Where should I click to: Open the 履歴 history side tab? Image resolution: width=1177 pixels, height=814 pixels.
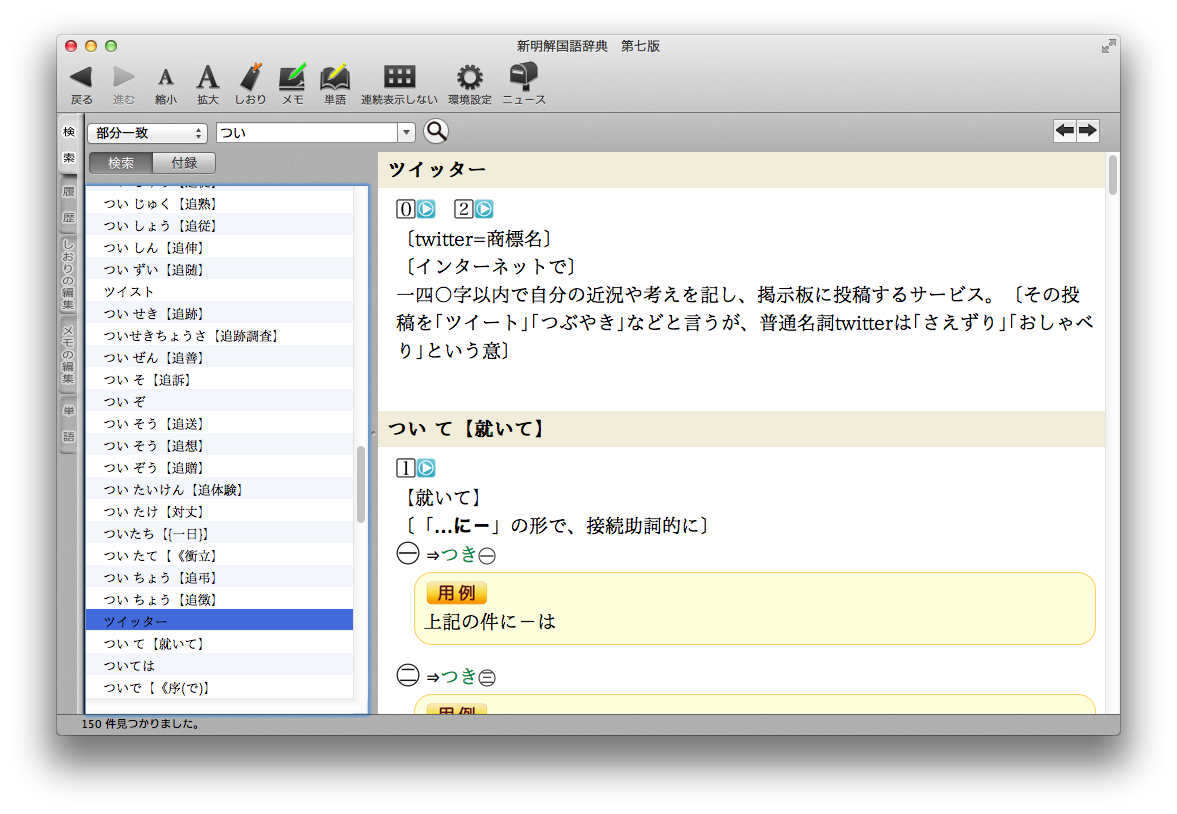point(69,204)
